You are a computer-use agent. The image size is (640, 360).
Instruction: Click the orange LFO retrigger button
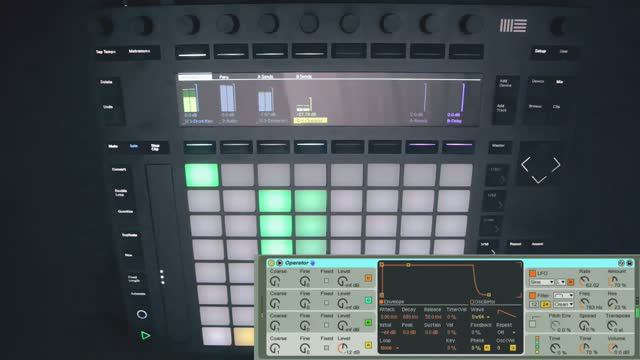click(x=571, y=282)
